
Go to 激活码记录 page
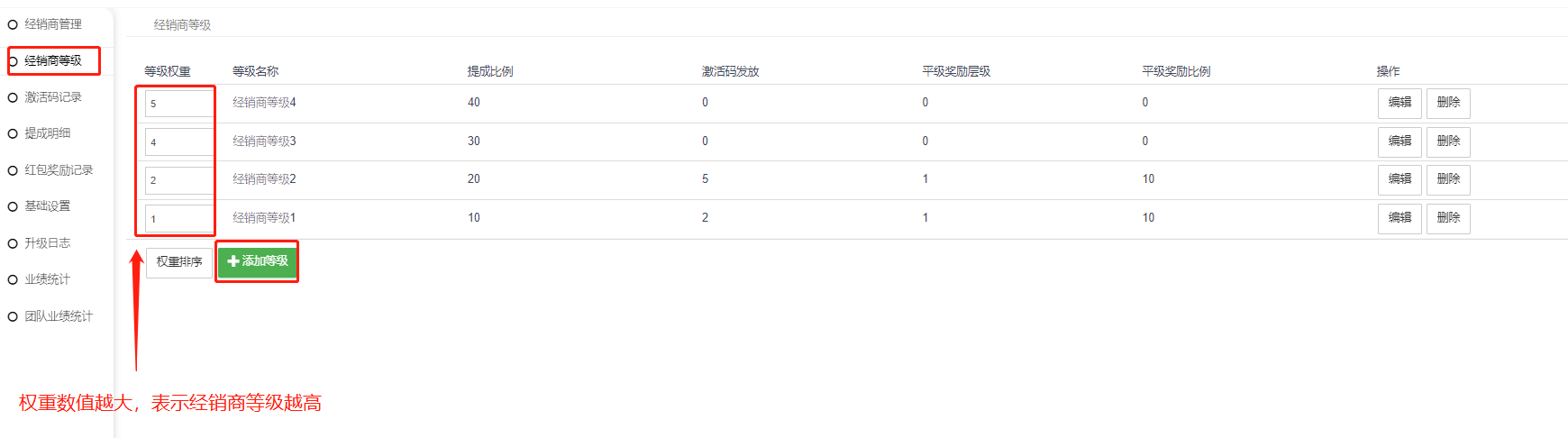pos(52,97)
